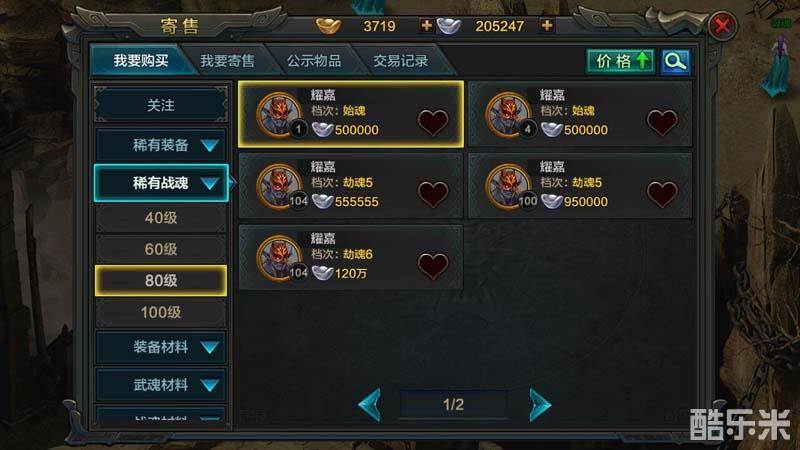Close the 寄售 window

[722, 26]
